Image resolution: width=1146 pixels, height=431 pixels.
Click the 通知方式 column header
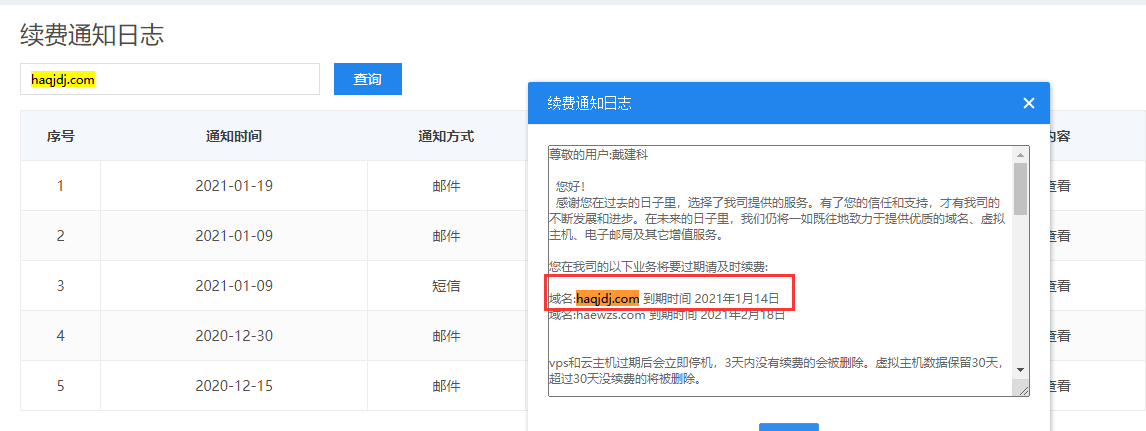[x=446, y=136]
